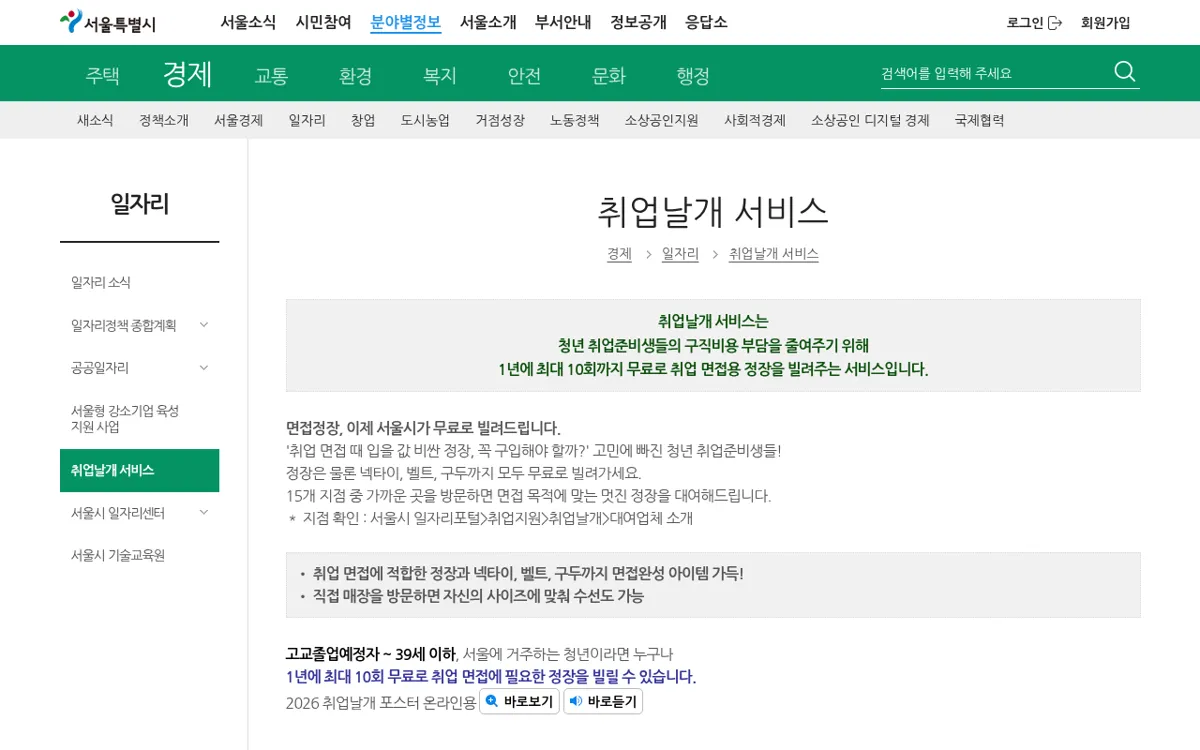
Task: Open 새소식 submenu item
Action: pos(95,120)
